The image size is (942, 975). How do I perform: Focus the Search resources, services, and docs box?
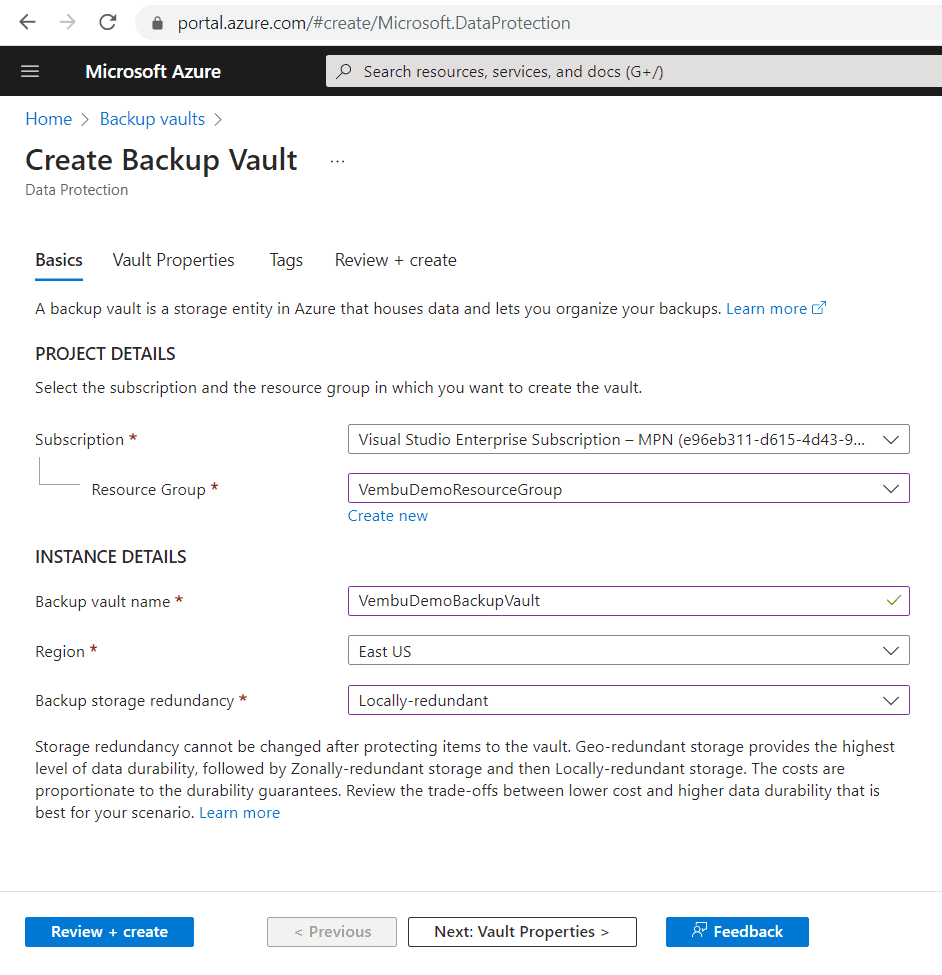(x=634, y=71)
